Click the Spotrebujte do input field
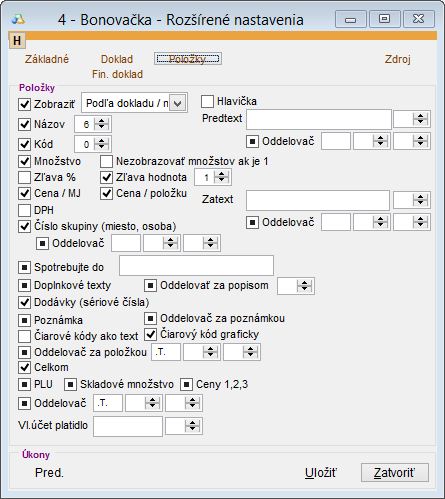The image size is (445, 499). [196, 266]
